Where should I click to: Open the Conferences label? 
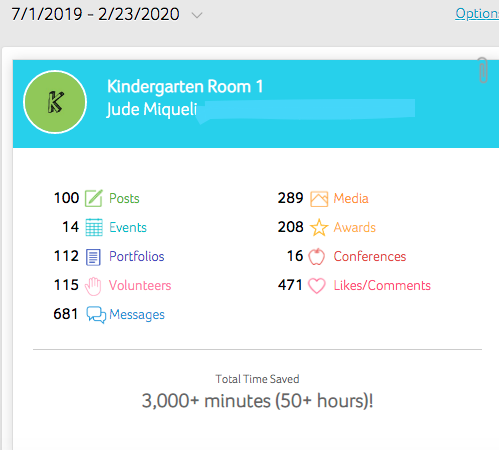coord(370,257)
